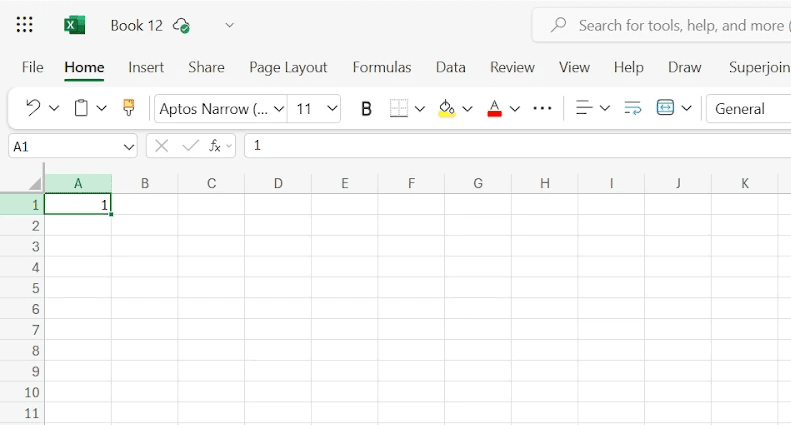791x425 pixels.
Task: Click the cloud saved status icon
Action: (x=181, y=25)
